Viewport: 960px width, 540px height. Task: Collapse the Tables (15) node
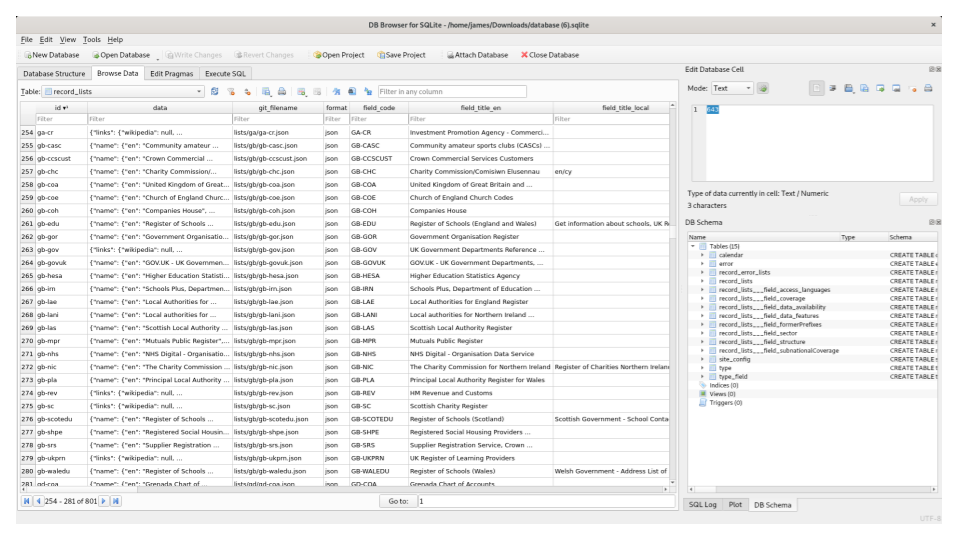693,246
